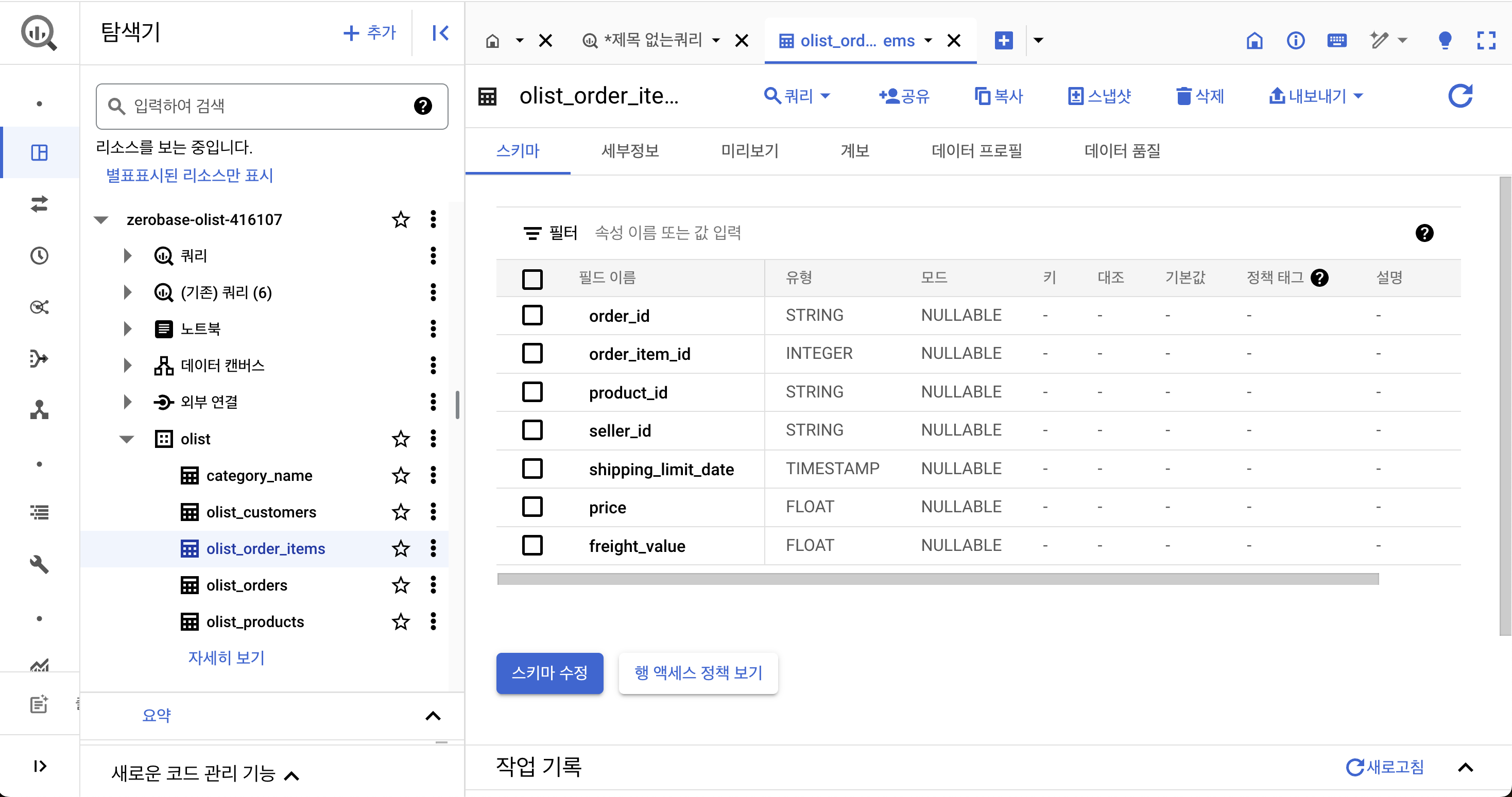The height and width of the screenshot is (797, 1512).
Task: Open the more options menu for olist_customers
Action: click(x=433, y=512)
